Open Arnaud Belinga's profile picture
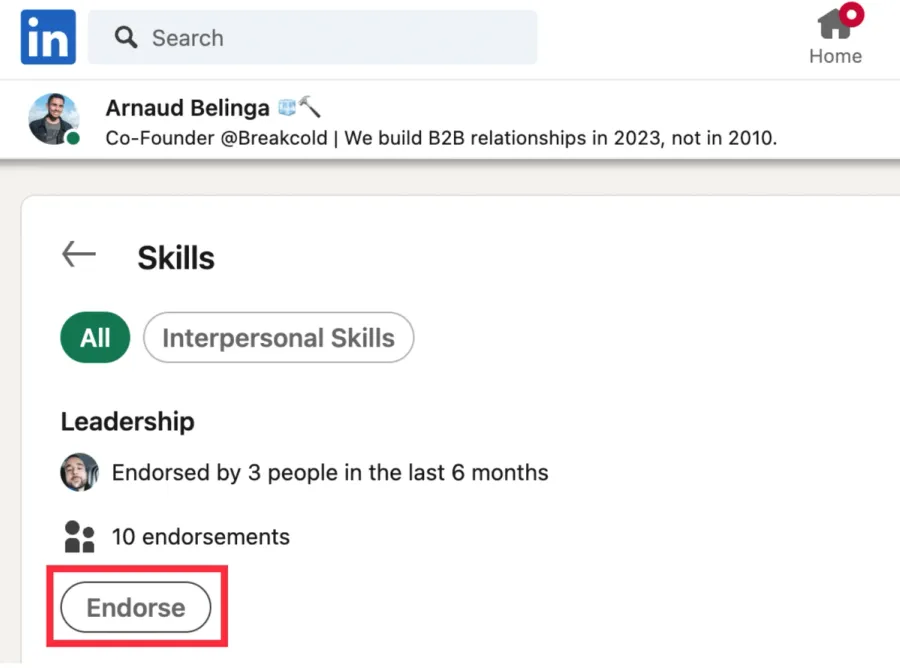Image resolution: width=900 pixels, height=668 pixels. tap(52, 120)
